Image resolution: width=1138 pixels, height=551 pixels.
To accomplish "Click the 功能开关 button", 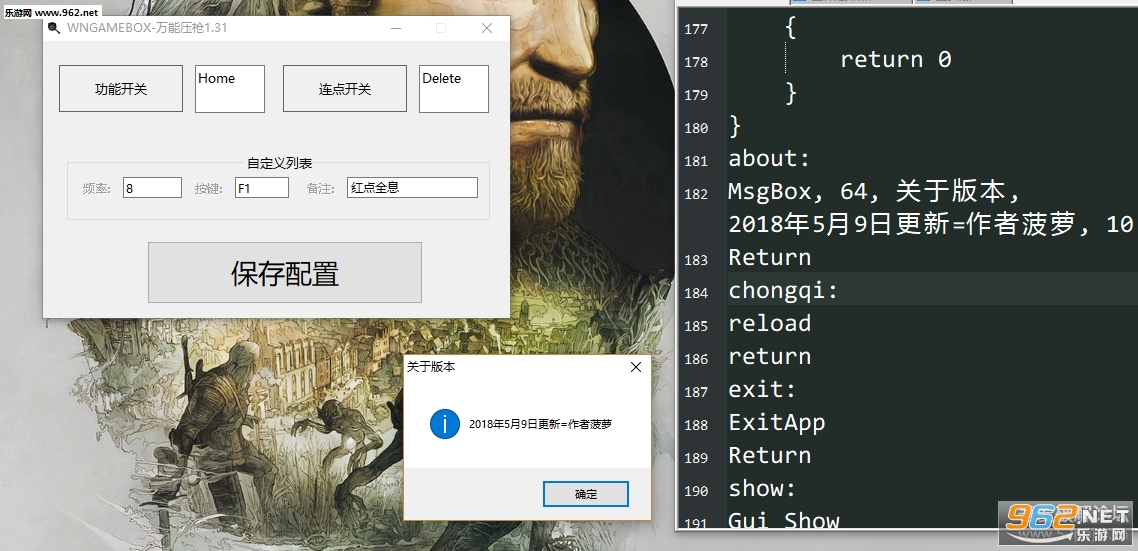I will point(120,89).
